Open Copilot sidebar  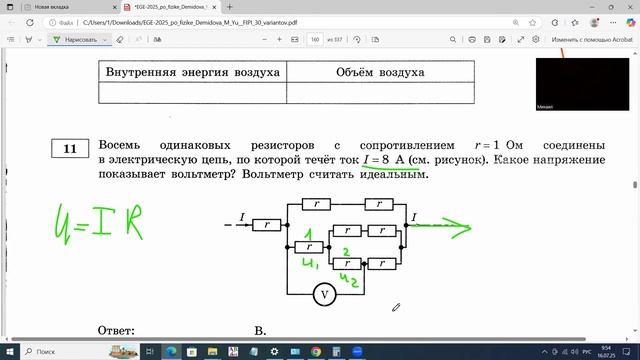pyautogui.click(x=631, y=23)
